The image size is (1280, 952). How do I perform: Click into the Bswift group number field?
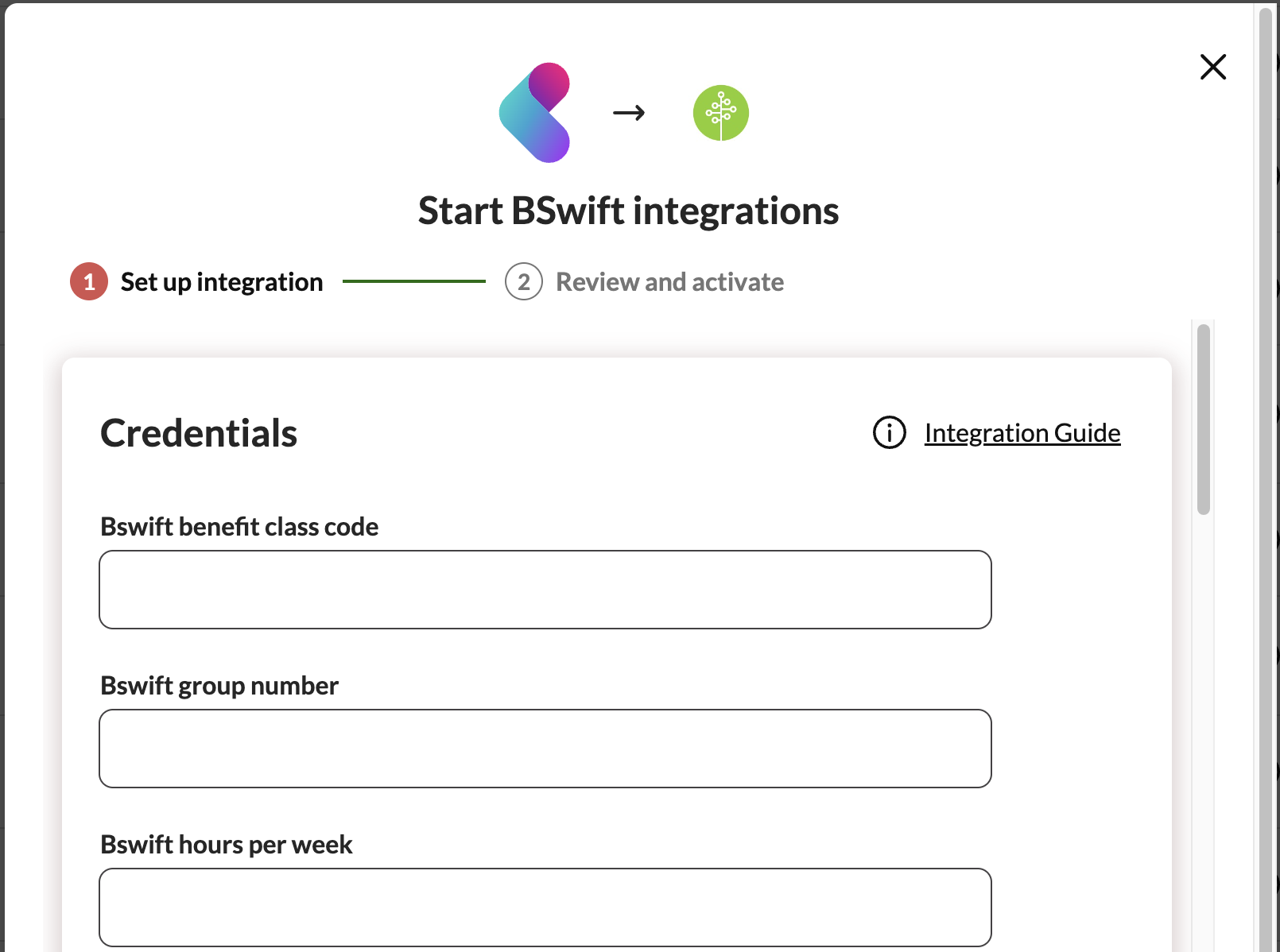click(545, 749)
